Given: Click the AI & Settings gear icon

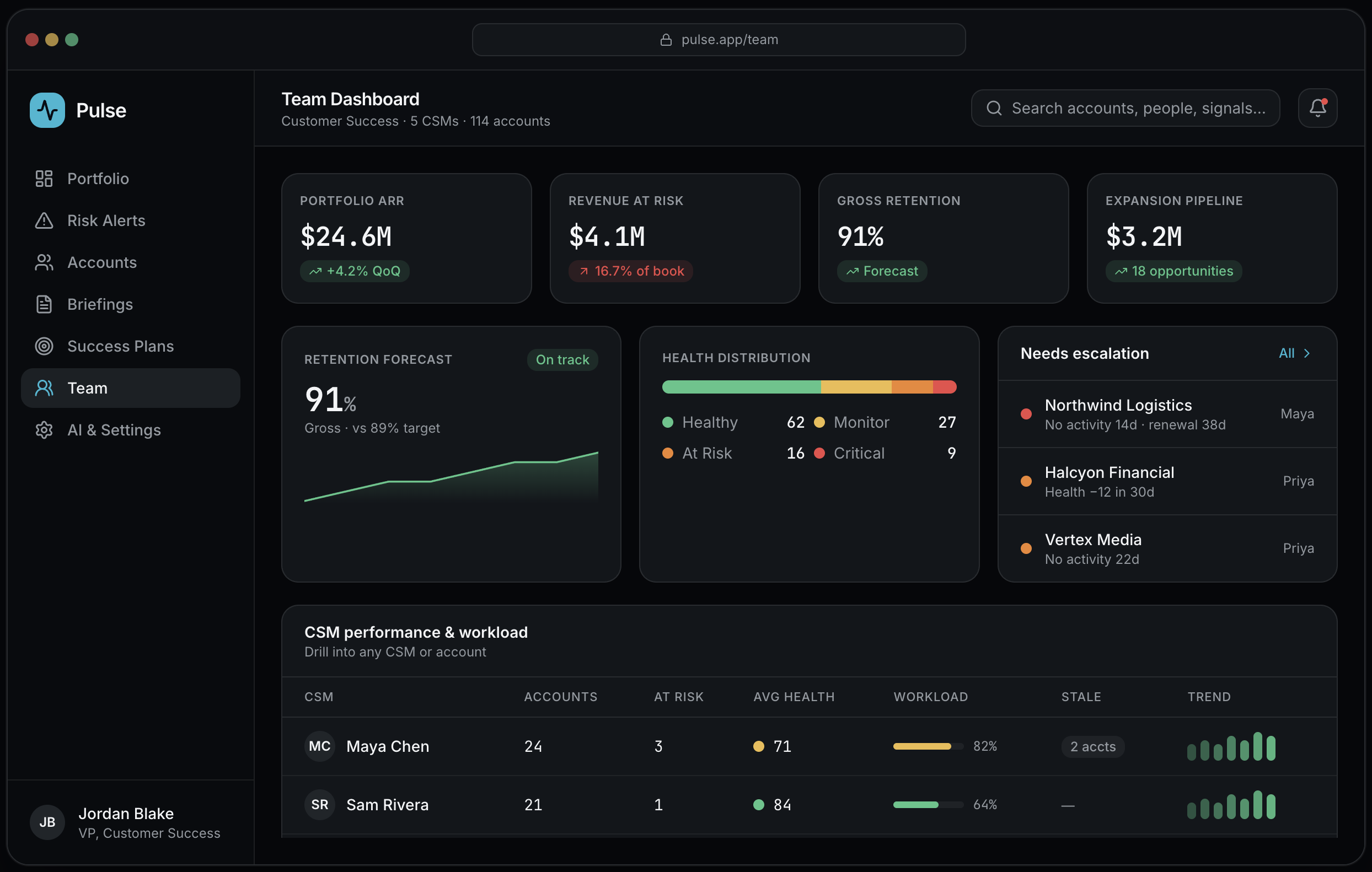Looking at the screenshot, I should [x=44, y=430].
